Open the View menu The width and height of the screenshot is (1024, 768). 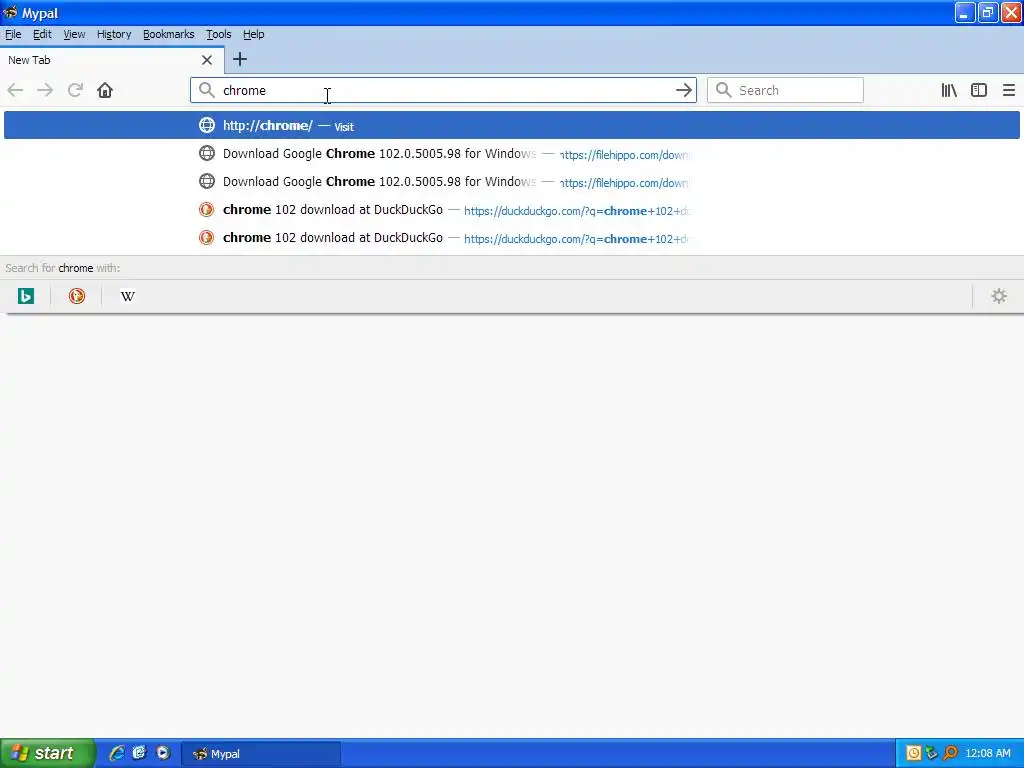pos(74,34)
